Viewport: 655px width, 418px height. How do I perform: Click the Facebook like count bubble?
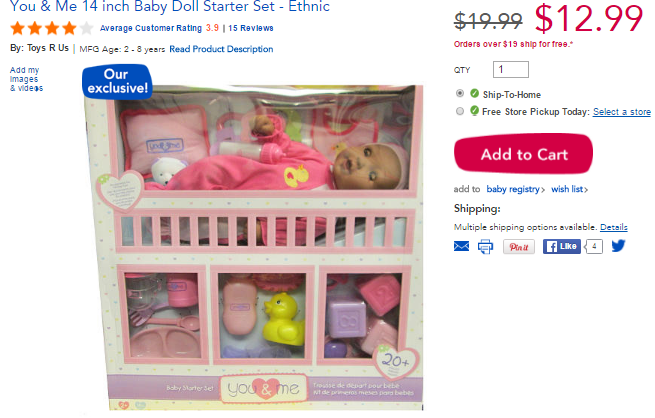tap(593, 246)
